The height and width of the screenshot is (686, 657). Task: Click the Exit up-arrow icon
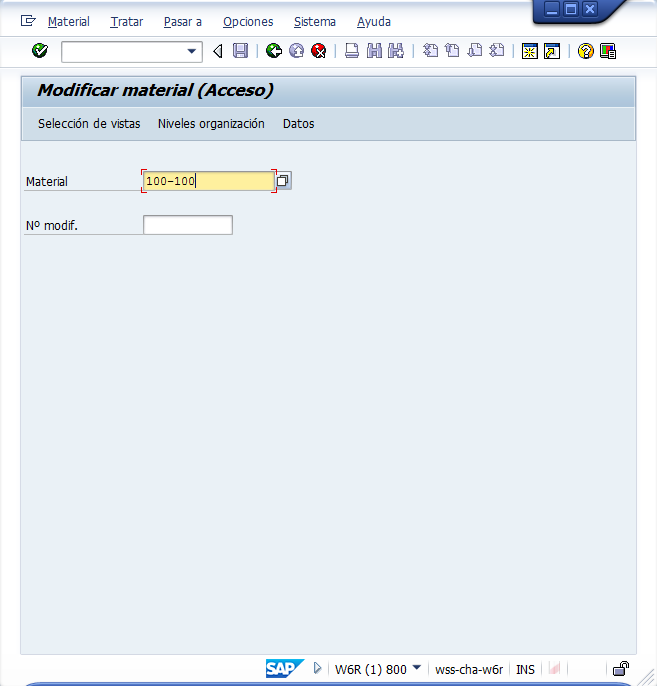click(x=297, y=51)
